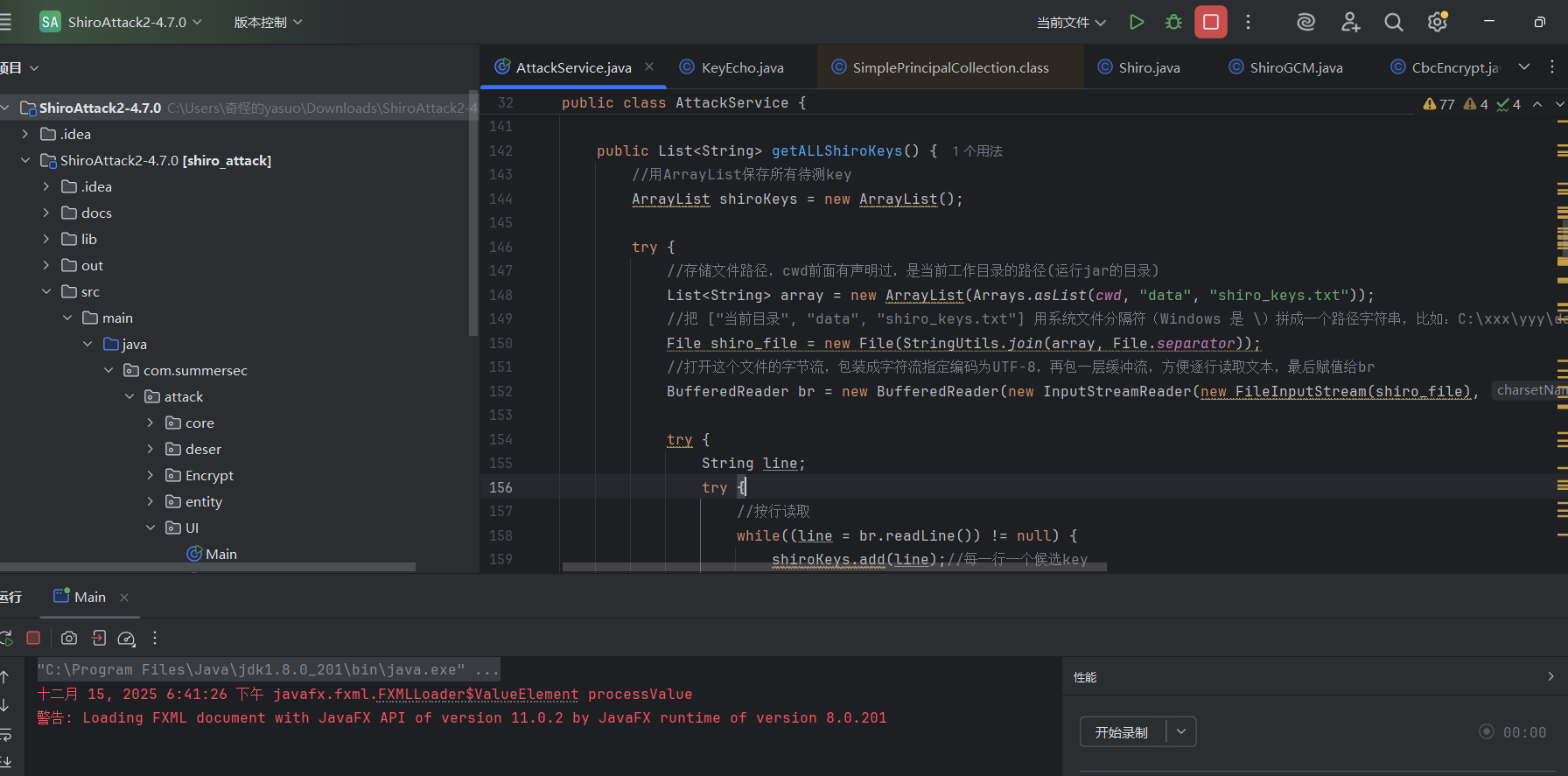The width and height of the screenshot is (1568, 776).
Task: Stop the running process in top toolbar
Action: (x=1211, y=22)
